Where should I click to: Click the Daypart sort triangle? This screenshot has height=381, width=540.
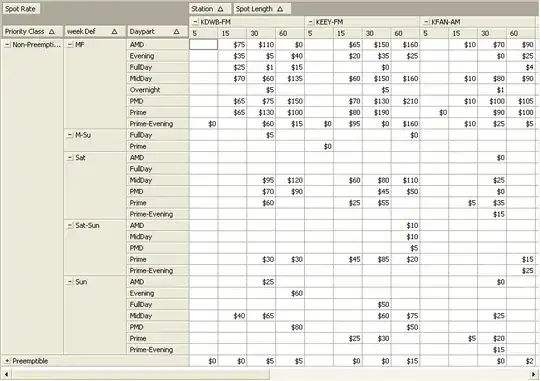coord(177,32)
